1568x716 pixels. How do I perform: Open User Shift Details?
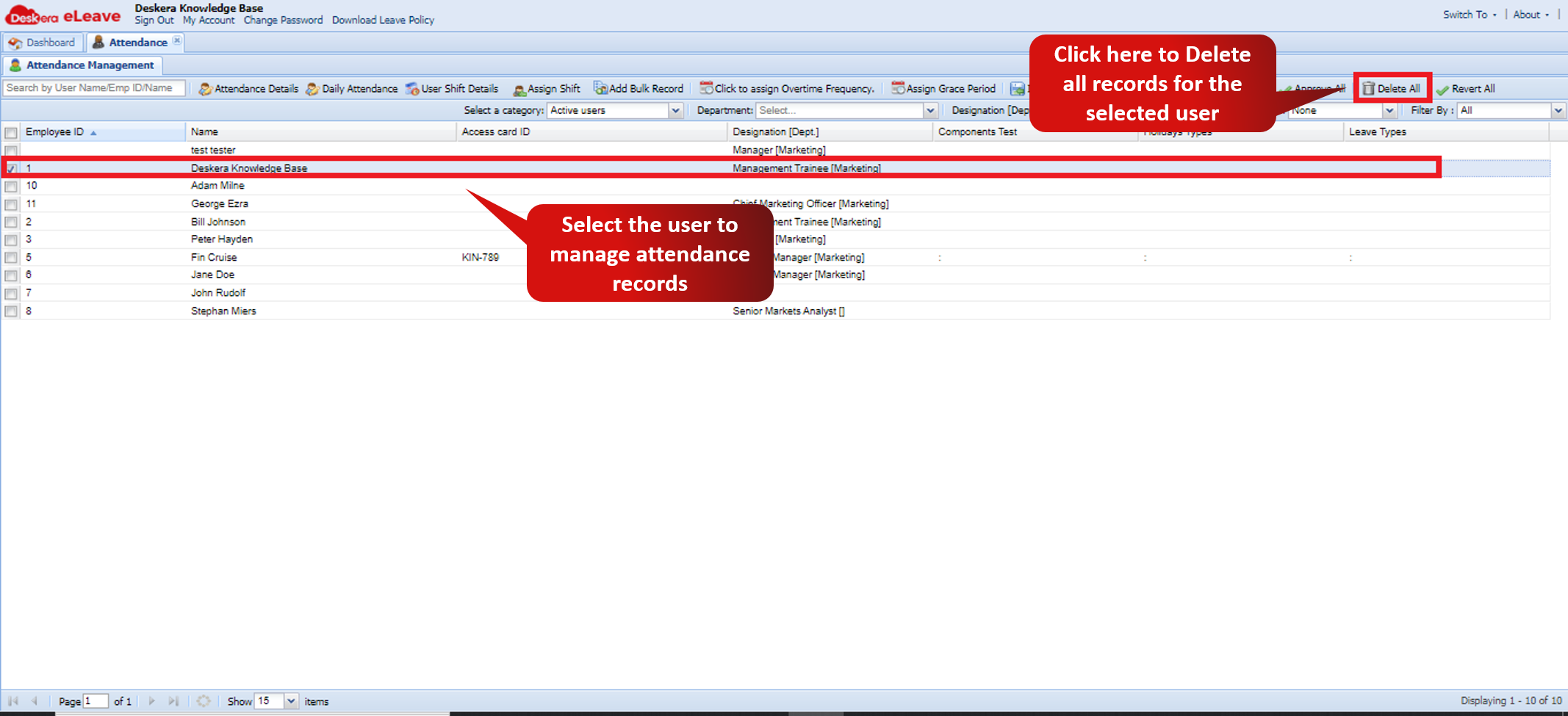pos(452,89)
